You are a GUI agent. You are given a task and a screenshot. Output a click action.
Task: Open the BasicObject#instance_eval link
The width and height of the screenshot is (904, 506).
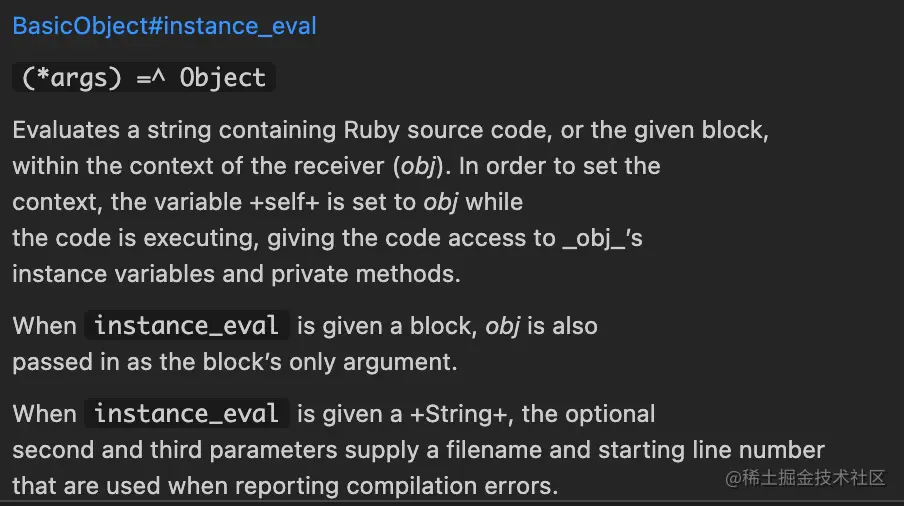click(x=164, y=26)
